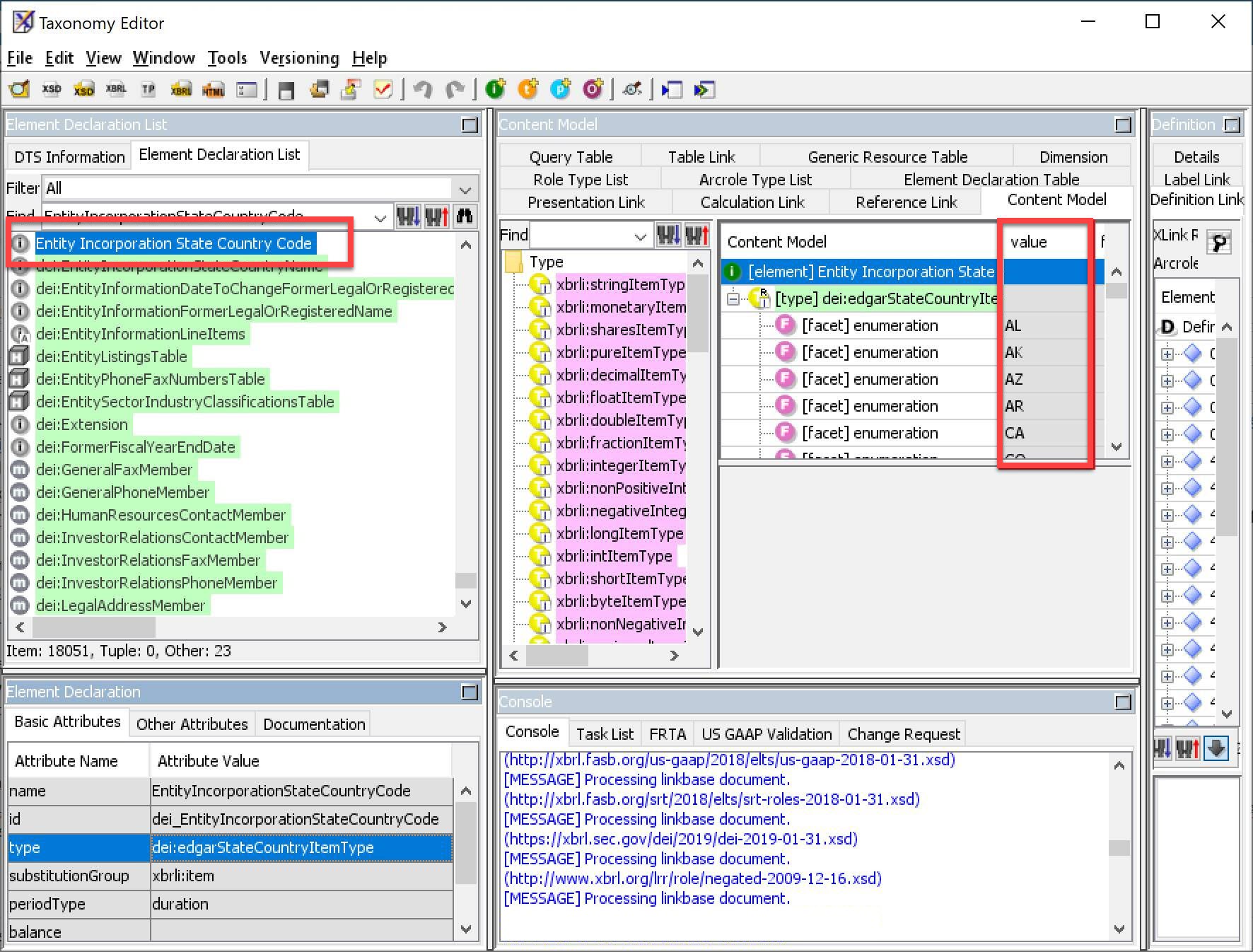Click the yellow XSD file toolbar icon
The height and width of the screenshot is (952, 1253).
coord(83,89)
